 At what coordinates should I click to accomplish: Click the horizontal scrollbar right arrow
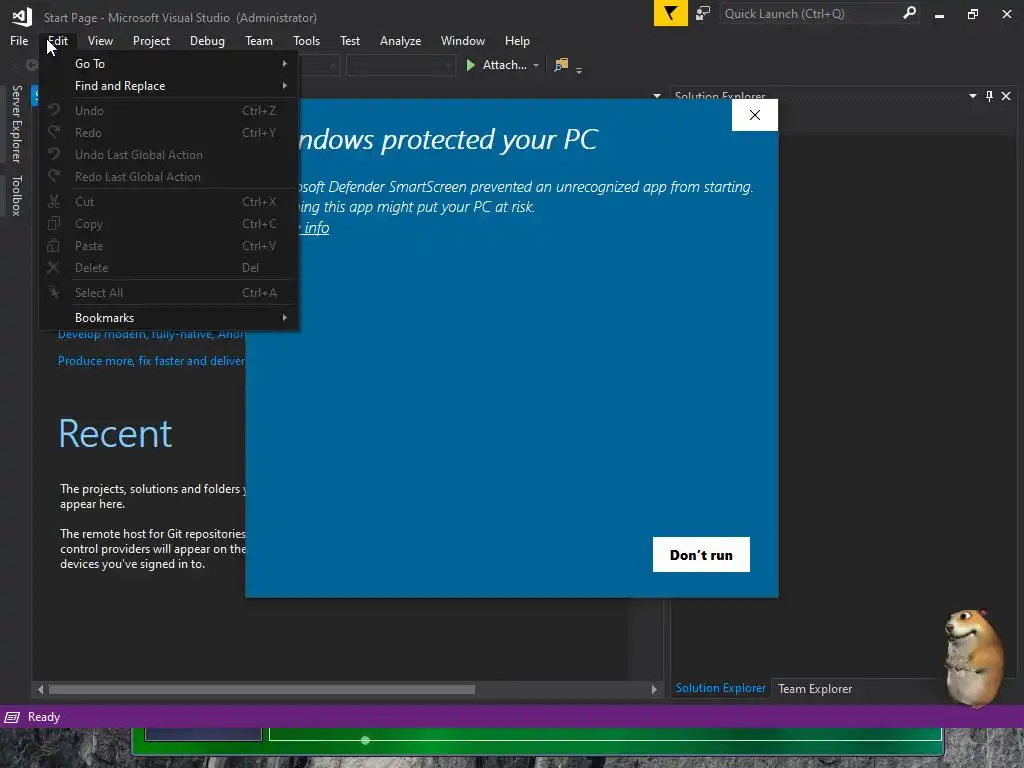(x=654, y=690)
